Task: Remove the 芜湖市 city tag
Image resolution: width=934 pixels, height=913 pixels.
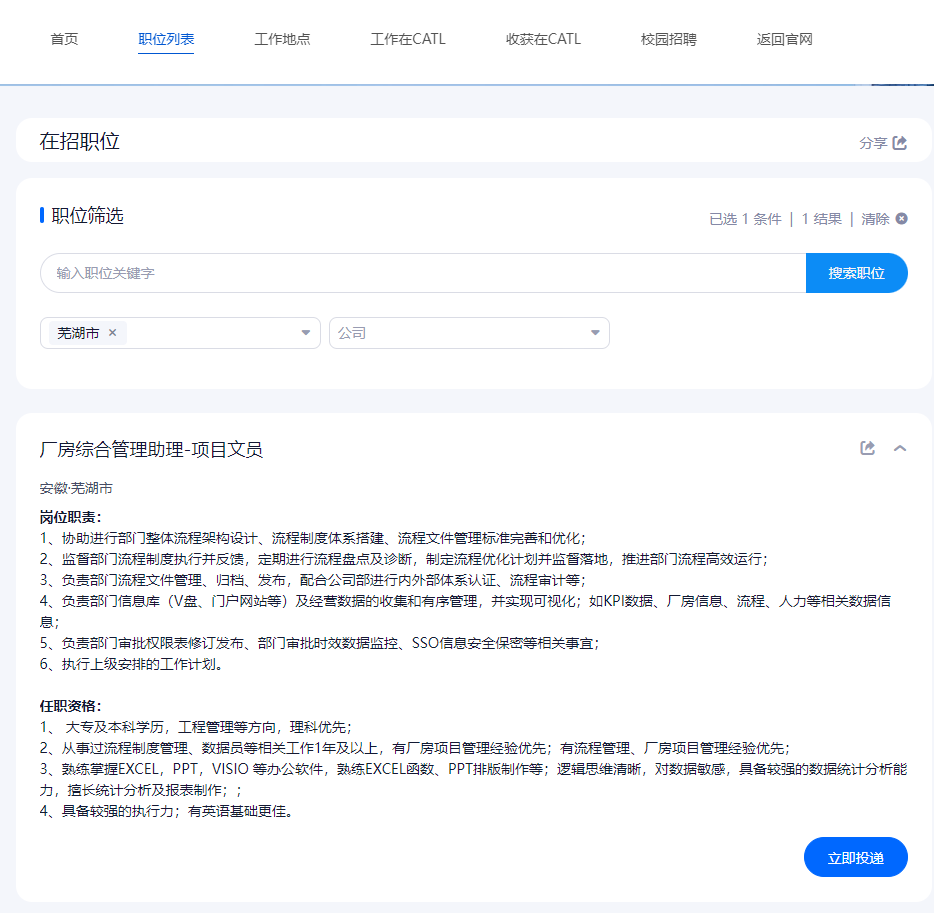Action: click(113, 332)
